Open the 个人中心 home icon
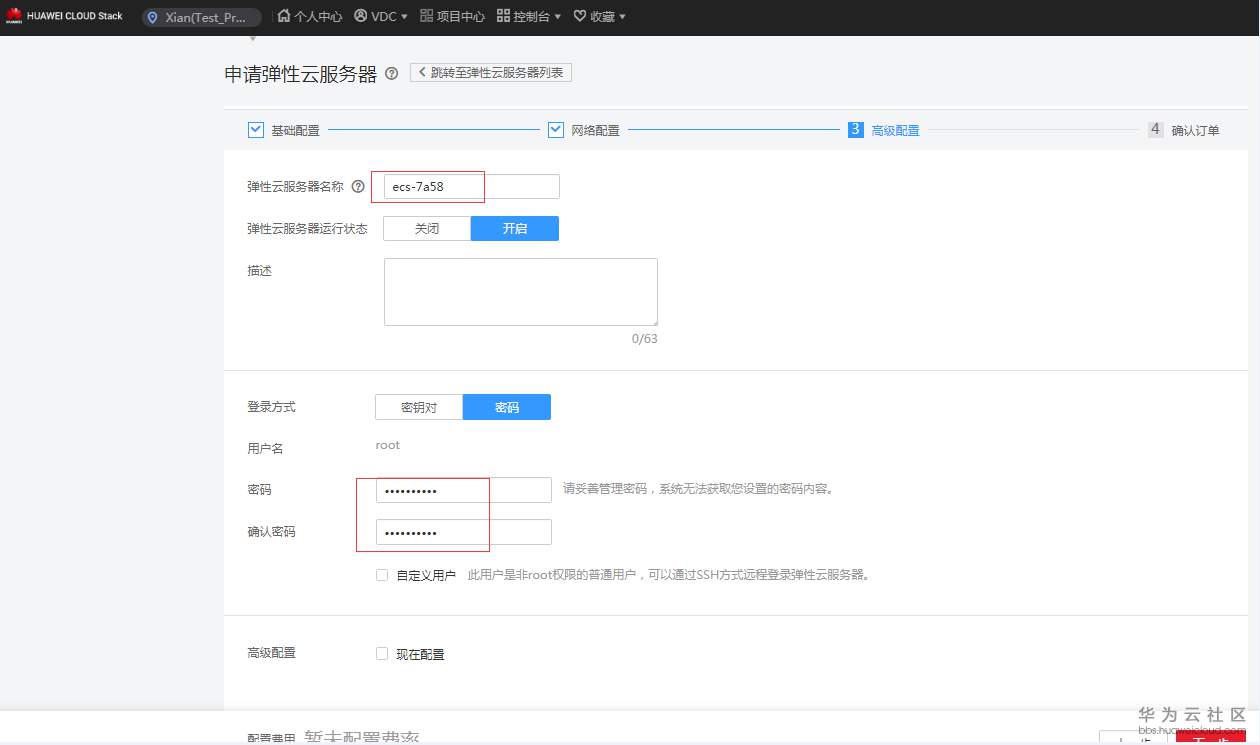The image size is (1260, 745). pos(284,16)
